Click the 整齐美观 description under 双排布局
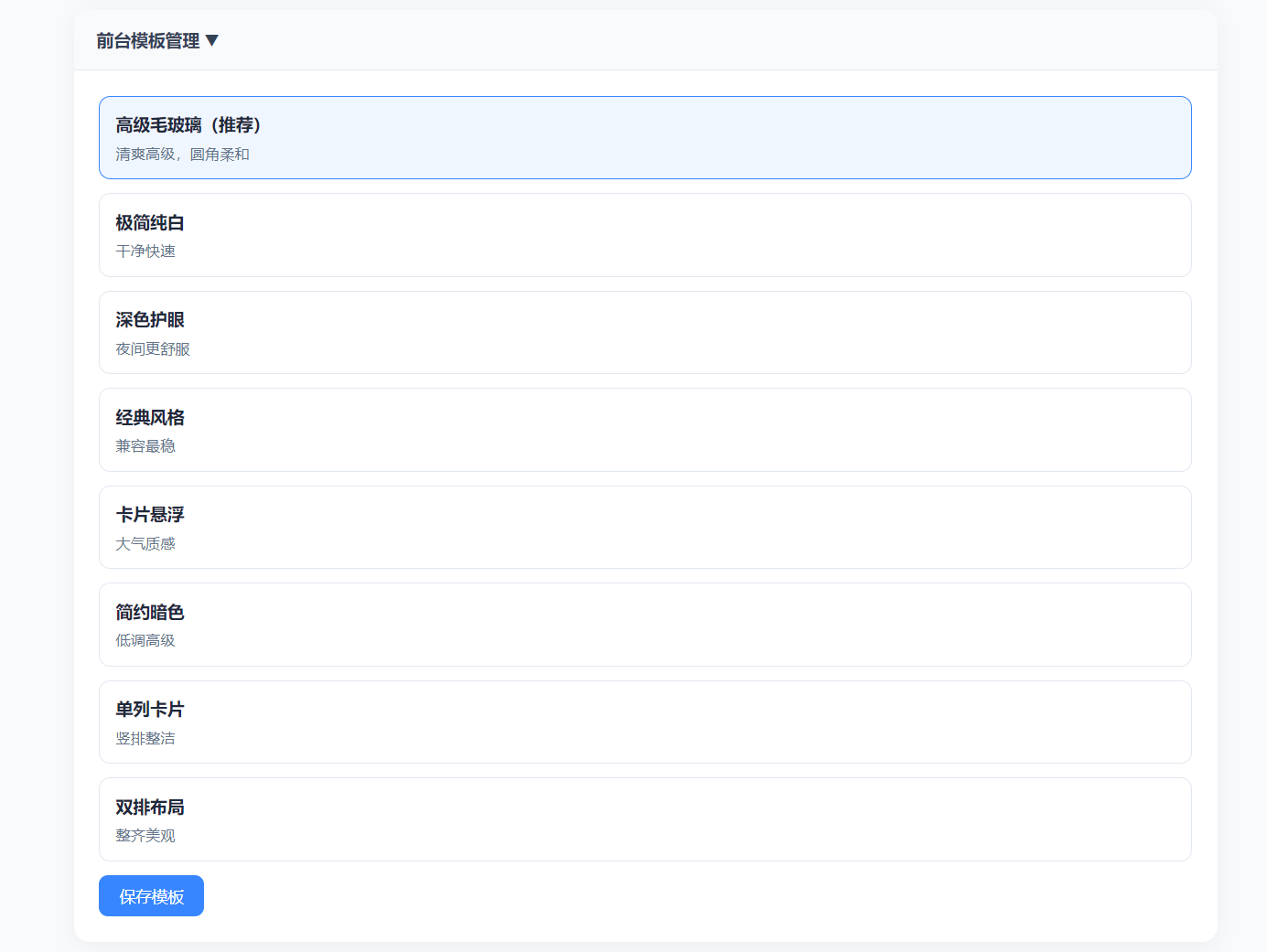Viewport: 1267px width, 952px height. pos(145,836)
